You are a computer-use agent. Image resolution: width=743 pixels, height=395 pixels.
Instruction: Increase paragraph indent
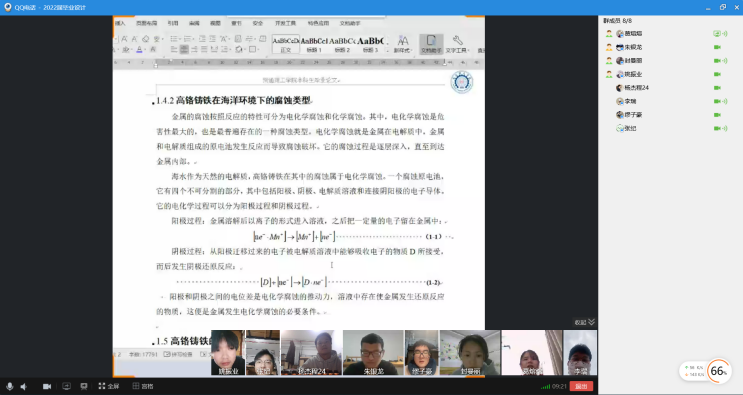point(212,39)
